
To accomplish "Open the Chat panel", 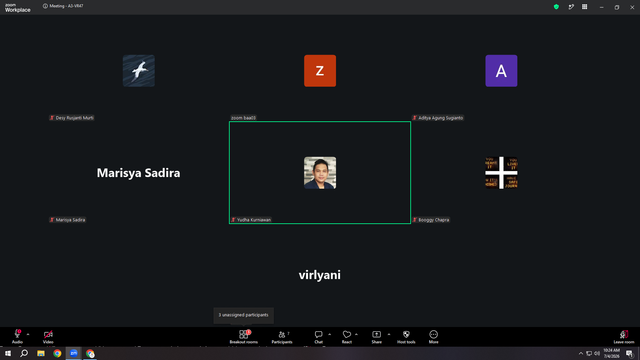I will click(318, 337).
